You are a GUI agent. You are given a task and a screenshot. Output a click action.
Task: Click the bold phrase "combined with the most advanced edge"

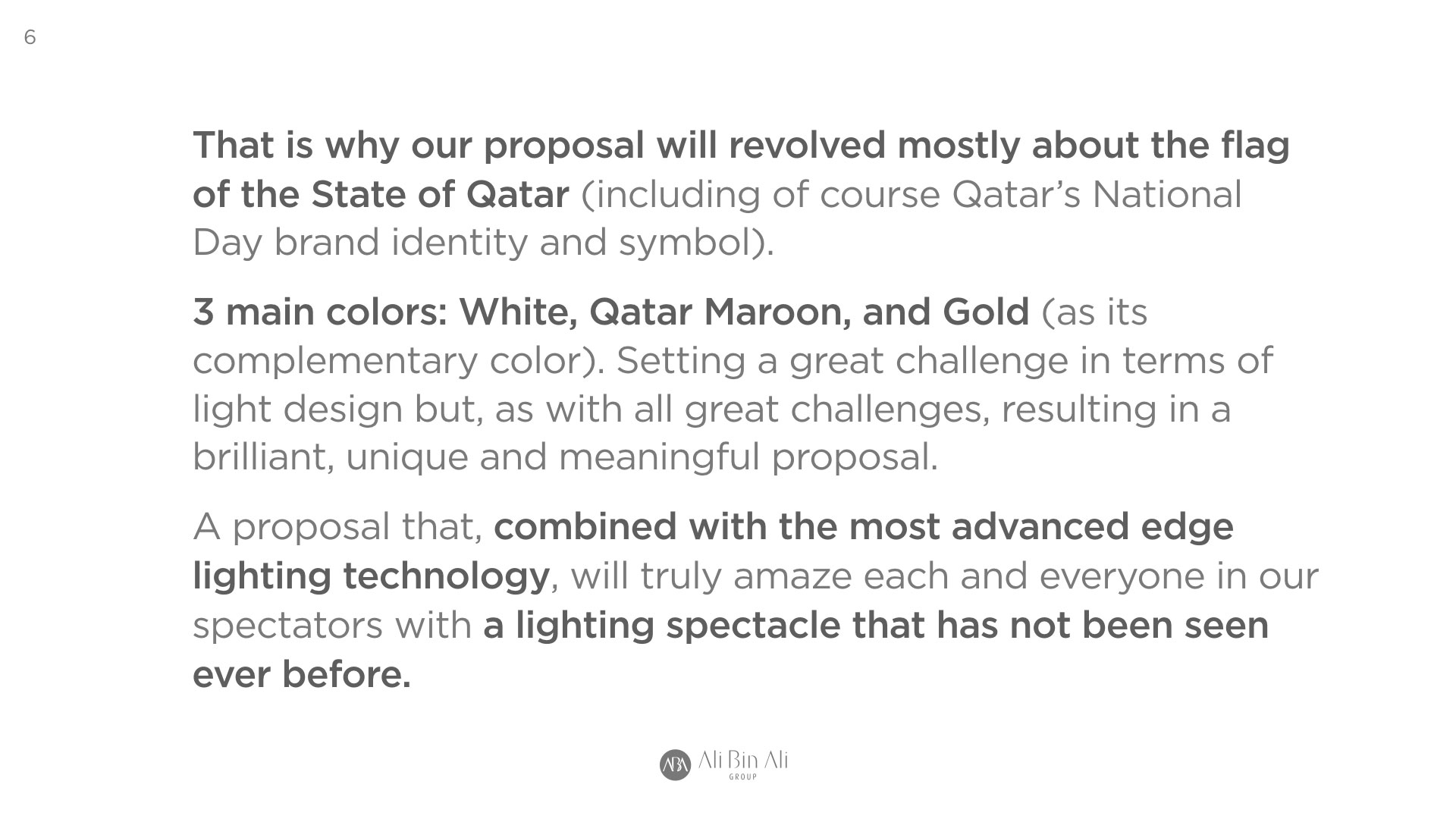pos(863,527)
